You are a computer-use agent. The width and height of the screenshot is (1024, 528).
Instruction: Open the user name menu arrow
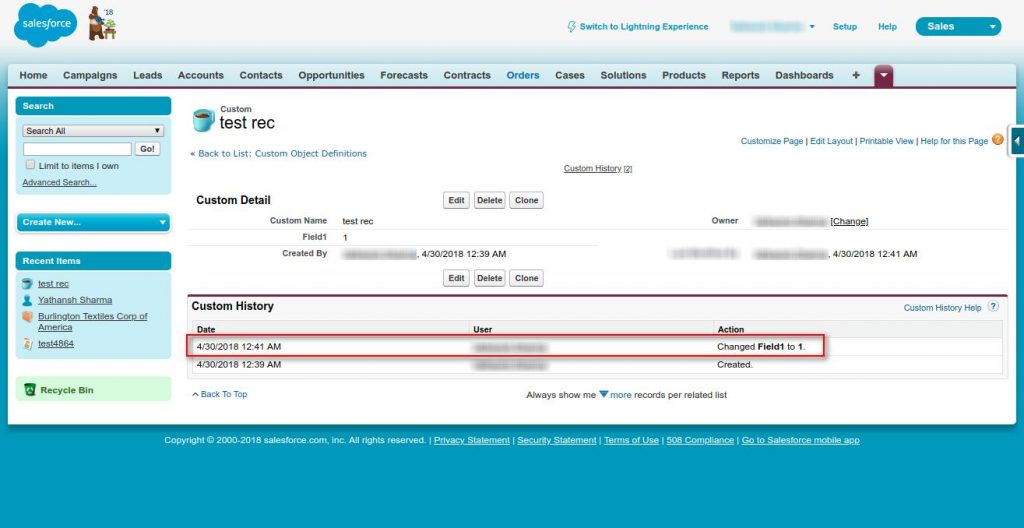click(x=812, y=27)
